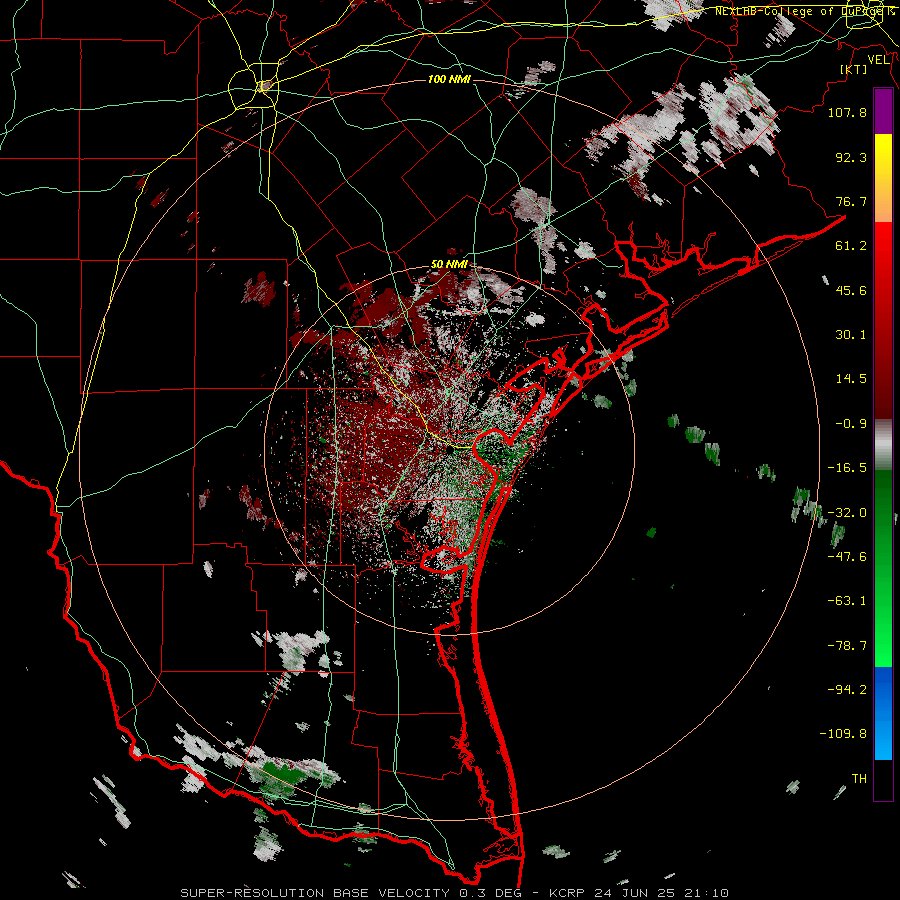Click the 76.7 velocity scale value

[851, 201]
